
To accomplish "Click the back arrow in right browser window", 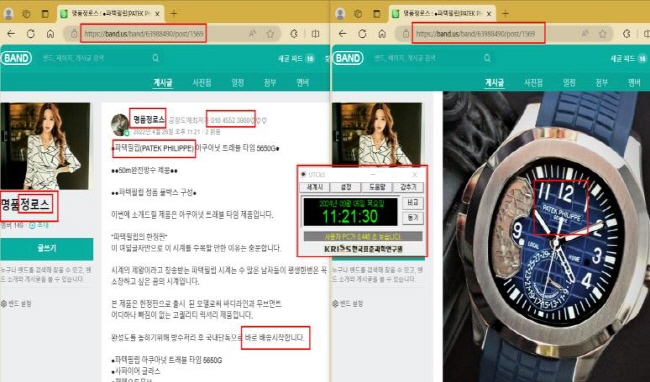I will tap(342, 34).
